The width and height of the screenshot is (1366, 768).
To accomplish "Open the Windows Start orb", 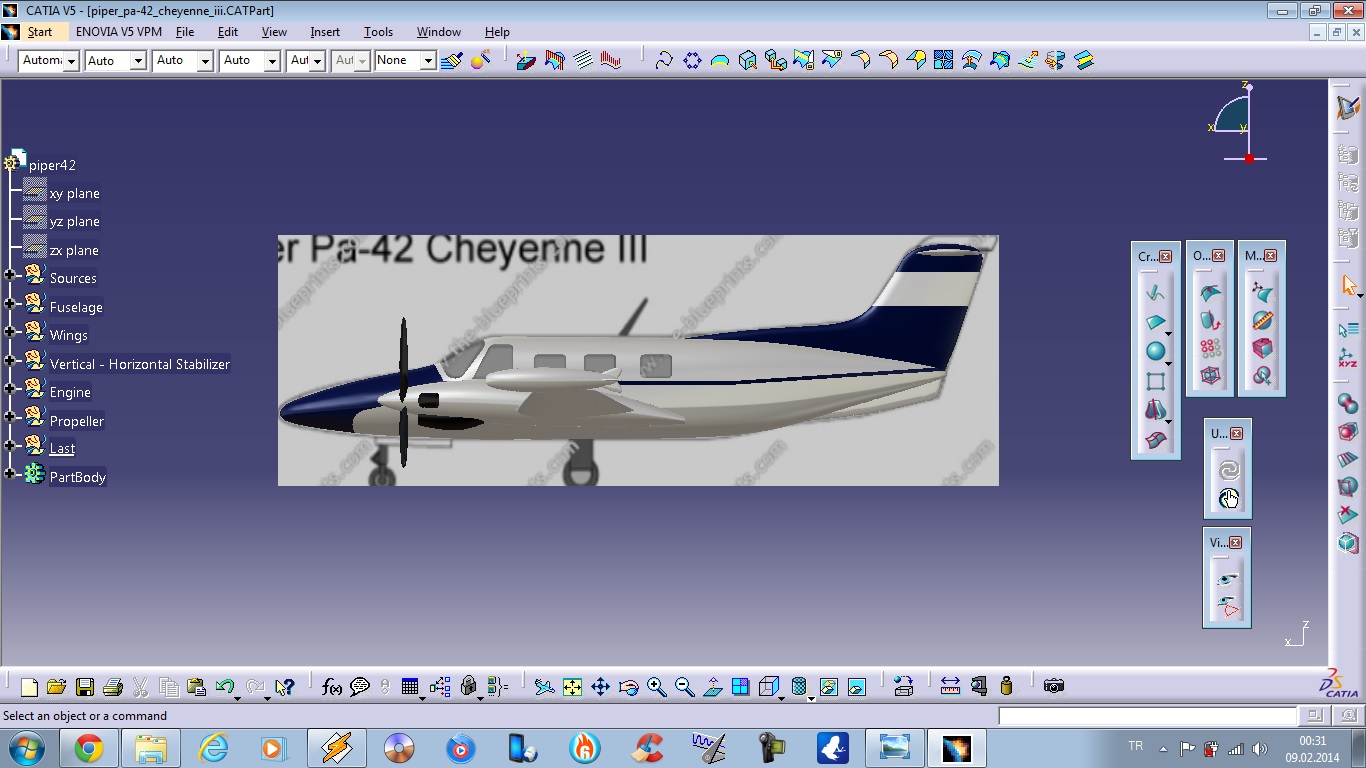I will (x=25, y=747).
